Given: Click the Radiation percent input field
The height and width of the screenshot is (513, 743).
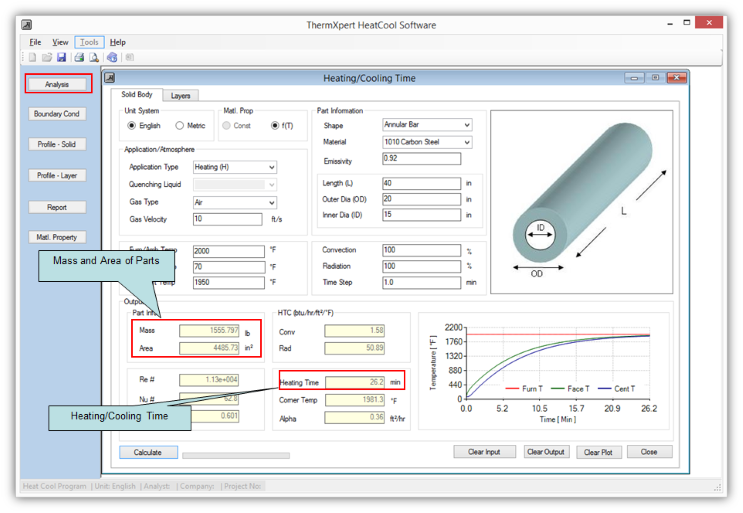Looking at the screenshot, I should [421, 266].
